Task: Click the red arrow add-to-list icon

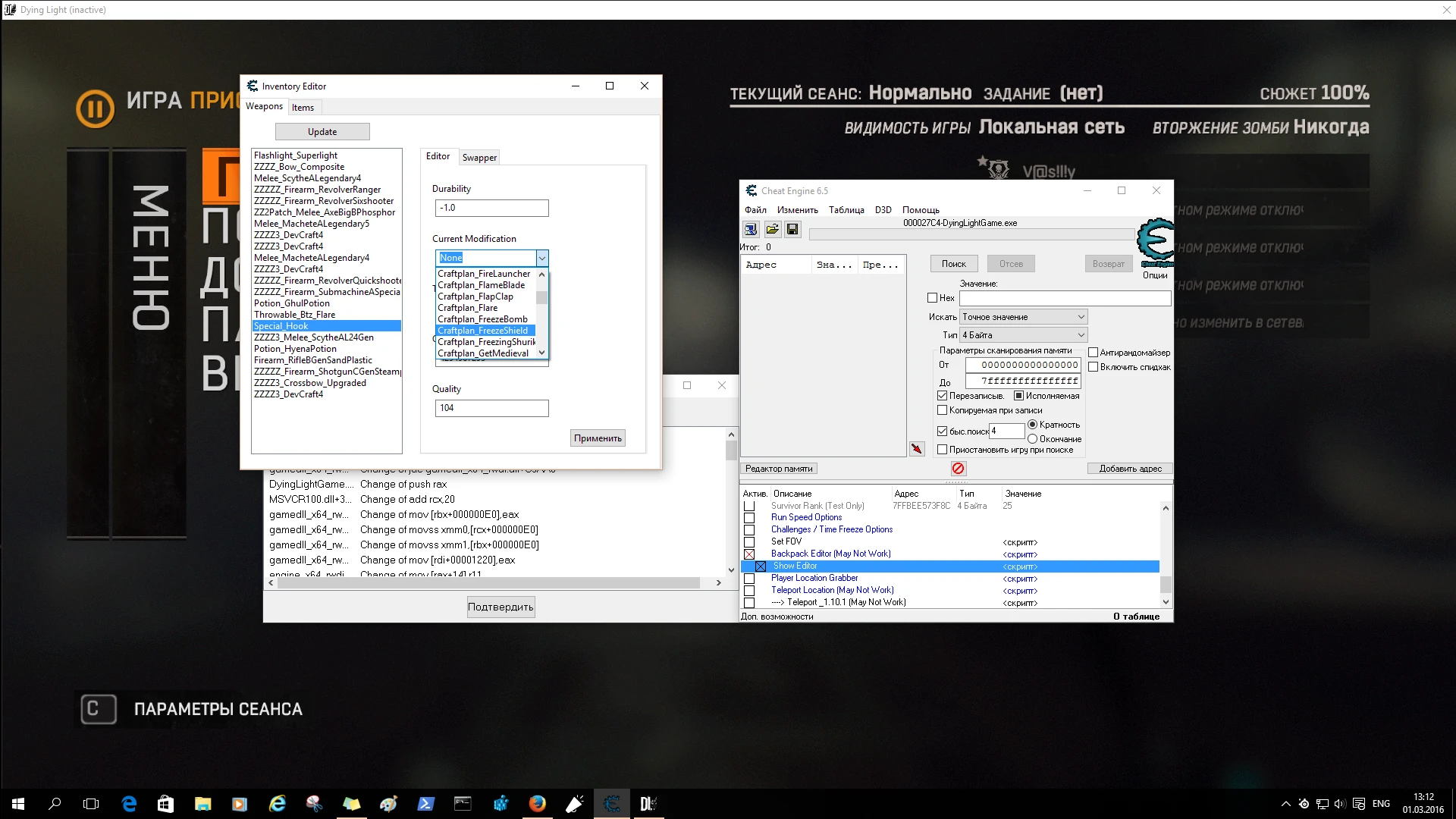Action: 917,449
